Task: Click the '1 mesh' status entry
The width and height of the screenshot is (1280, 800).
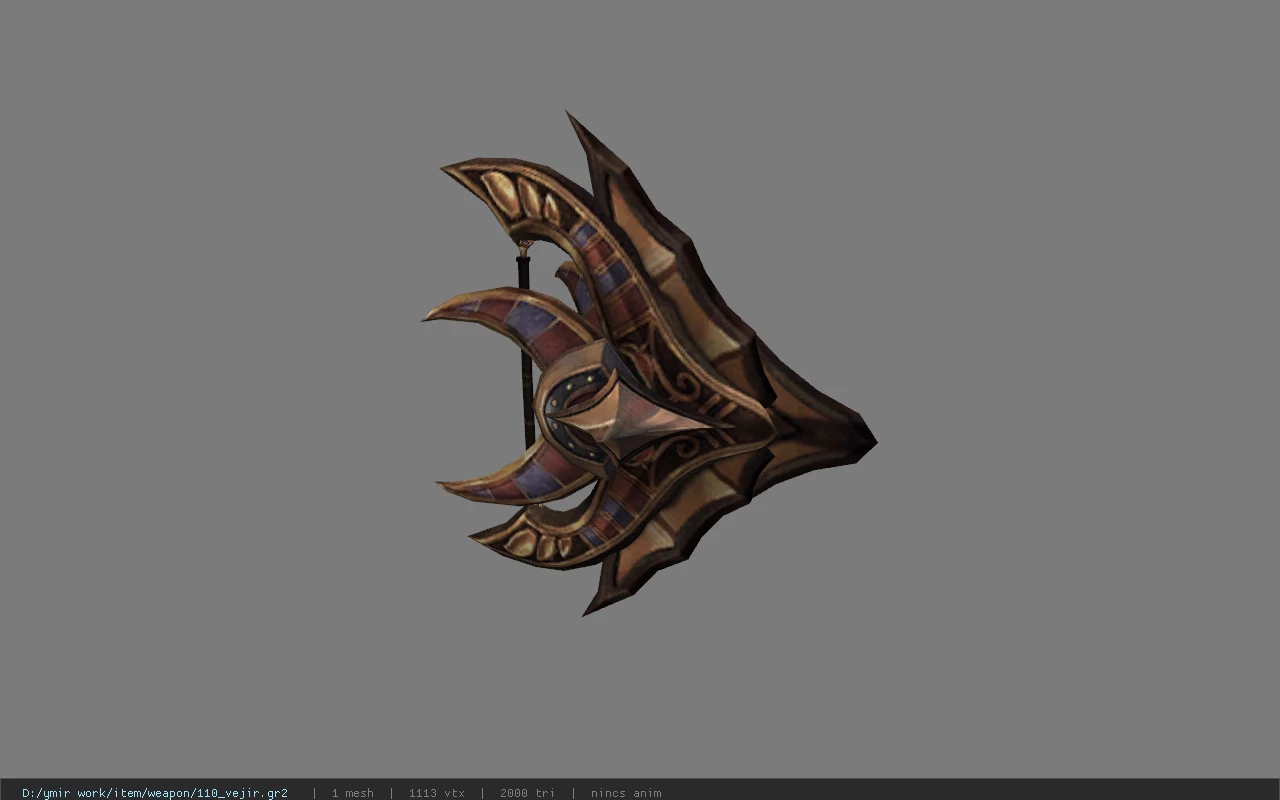Action: click(x=352, y=793)
